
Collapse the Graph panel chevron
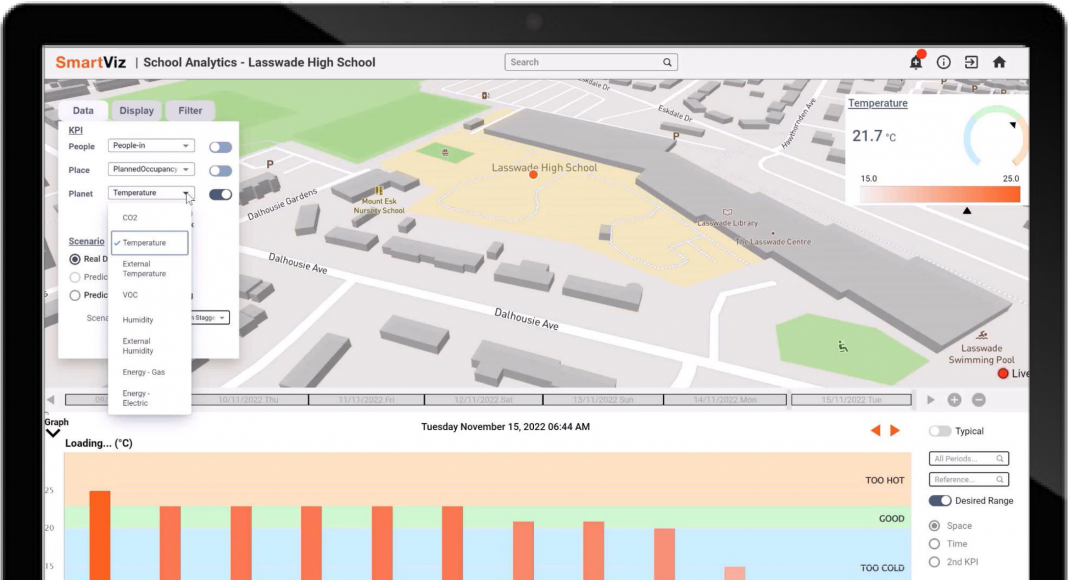53,434
